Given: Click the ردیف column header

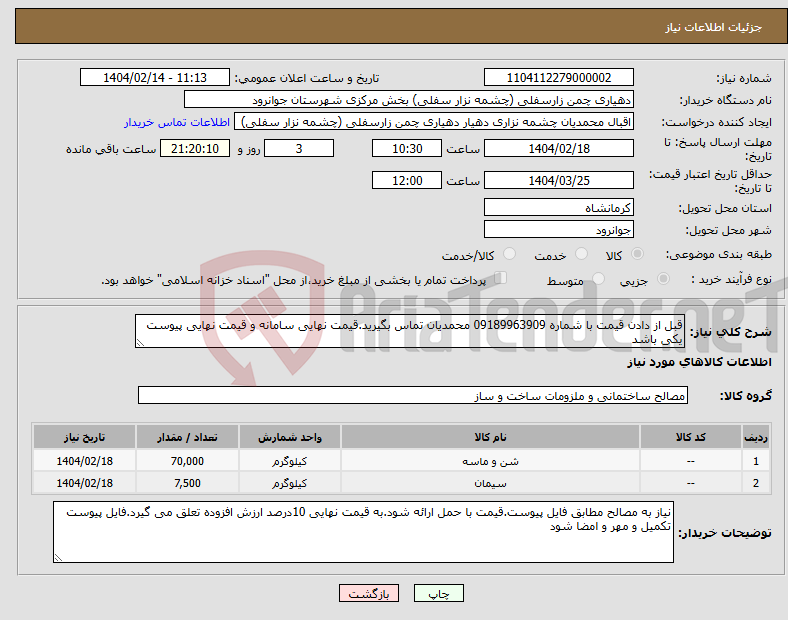Looking at the screenshot, I should (756, 437).
